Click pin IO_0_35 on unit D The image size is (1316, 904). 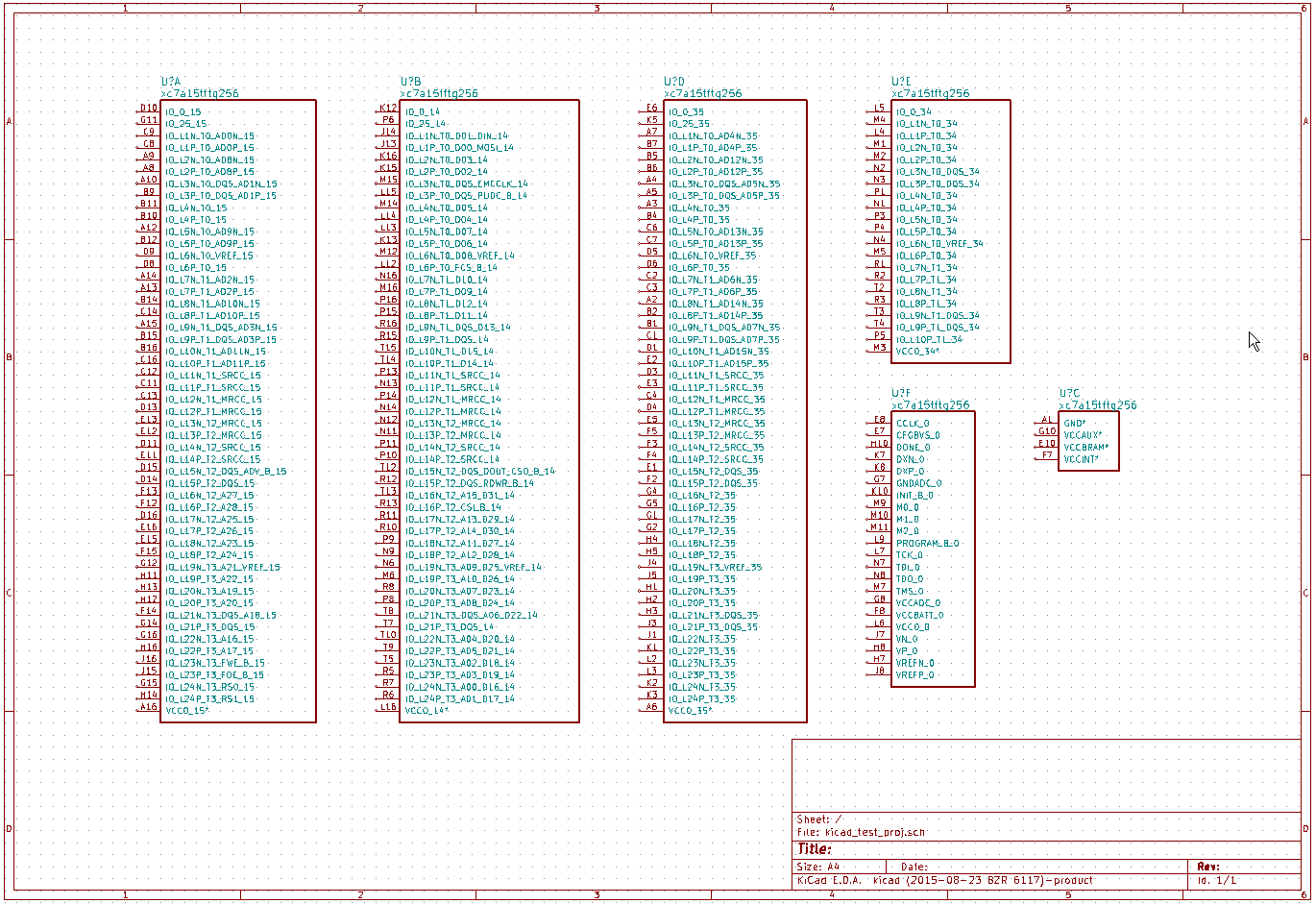[x=686, y=112]
